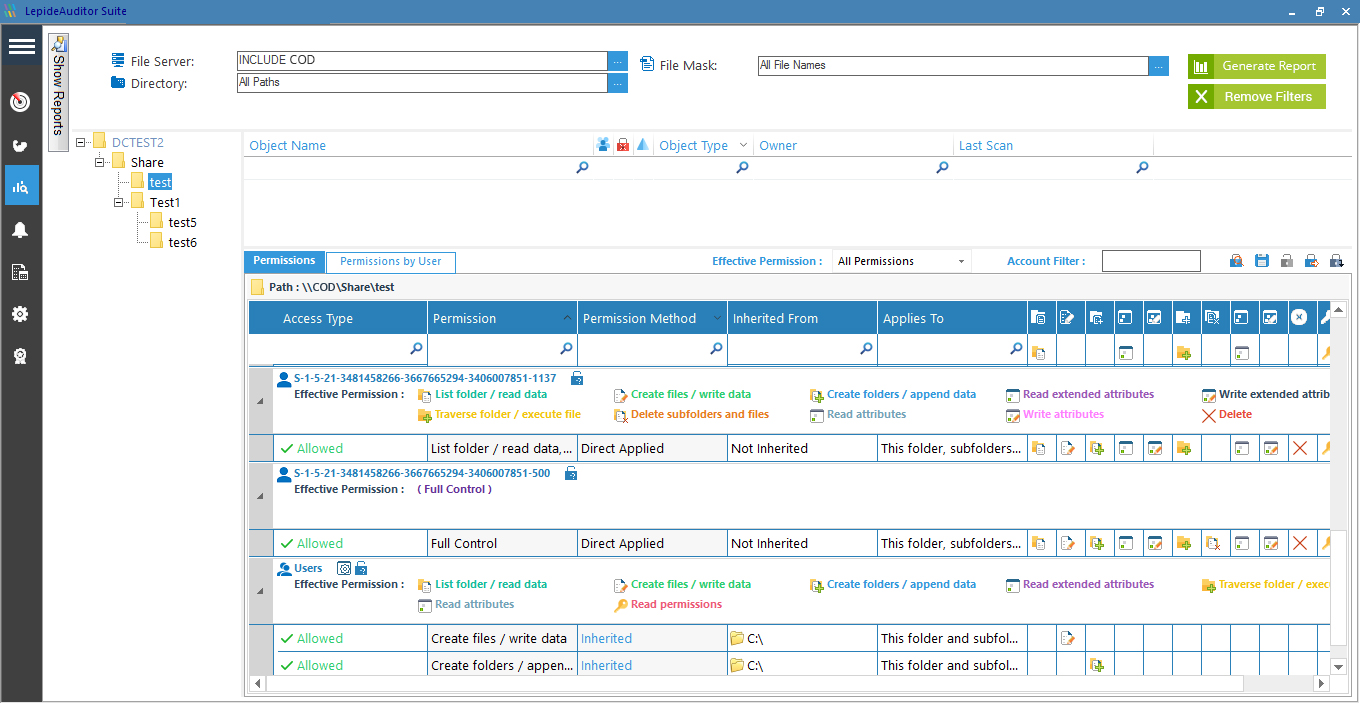
Task: Click the Applies To column header
Action: tap(952, 318)
